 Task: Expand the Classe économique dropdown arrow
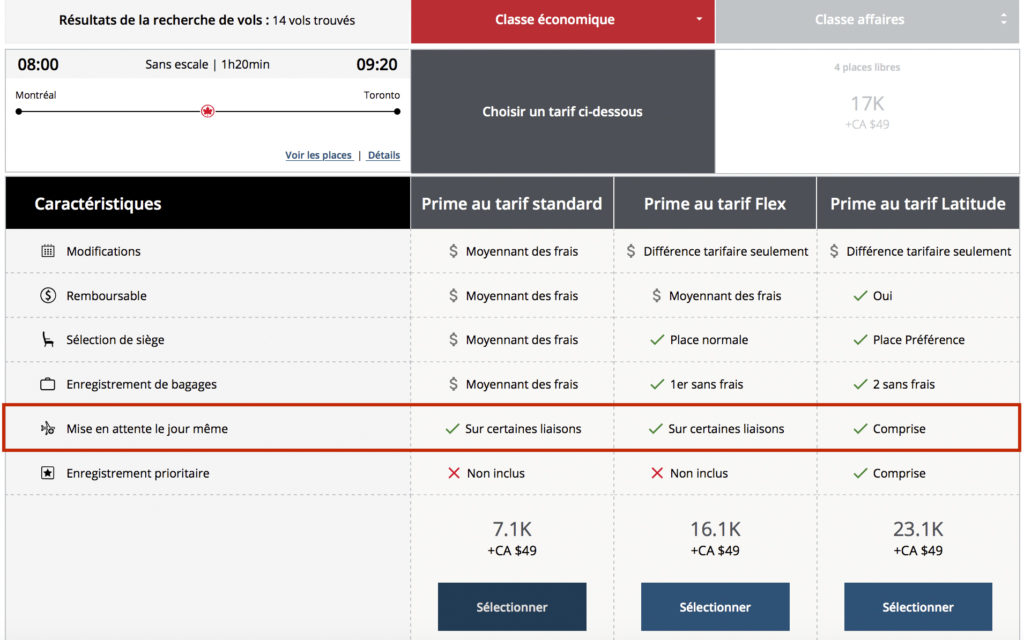point(699,20)
